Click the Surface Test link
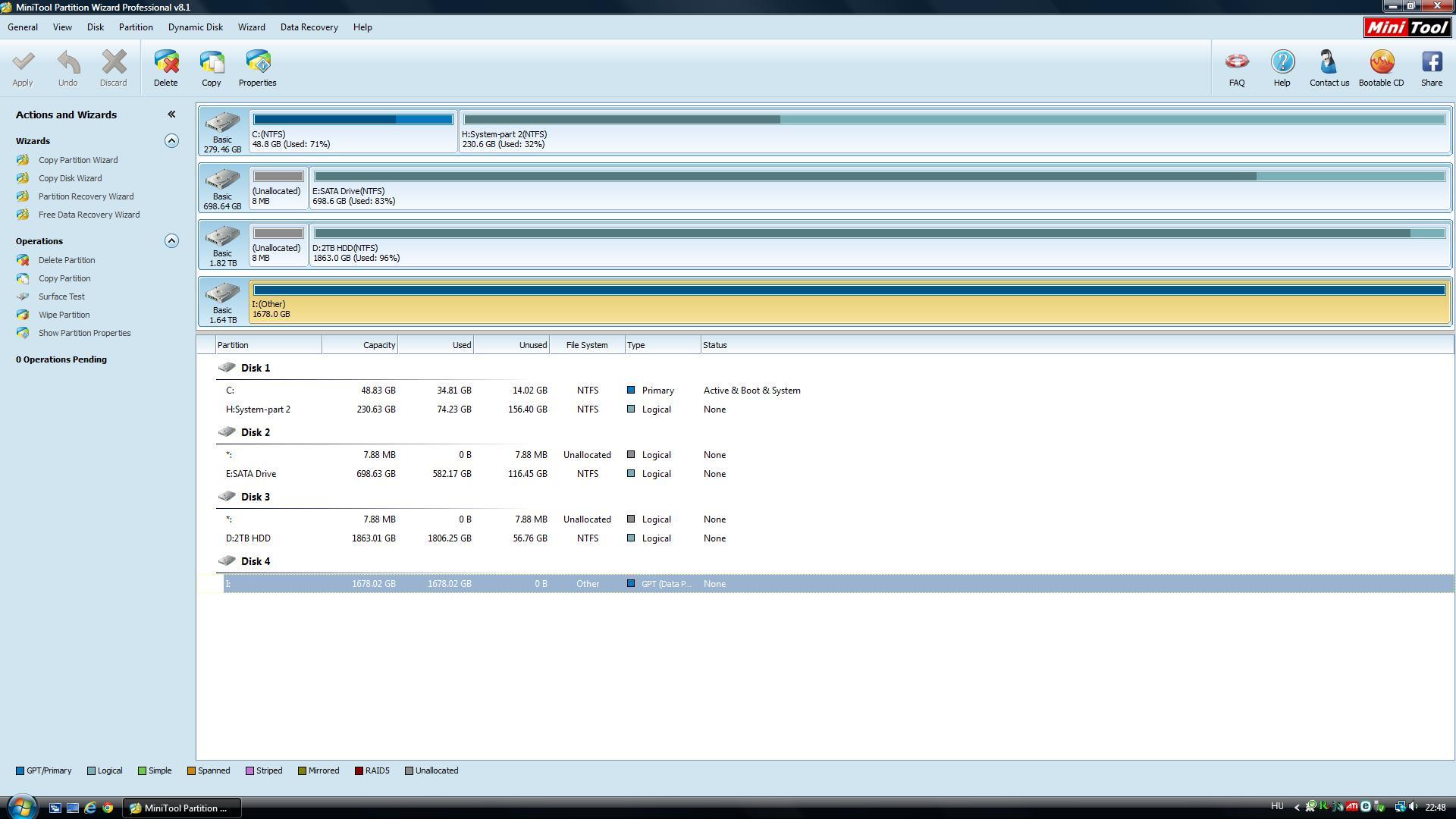The image size is (1456, 819). 61,297
